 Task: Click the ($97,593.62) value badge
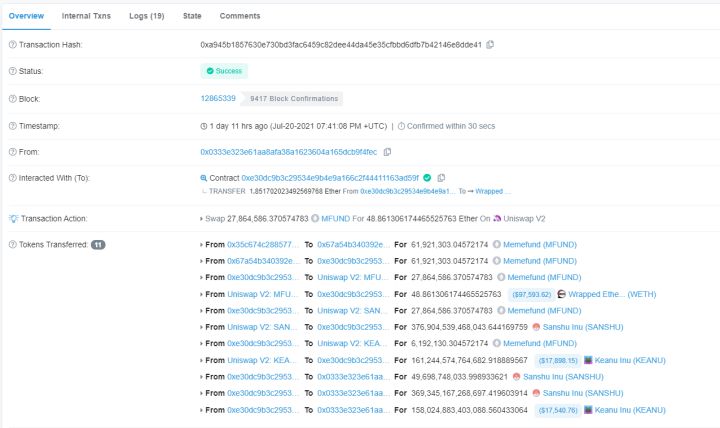pyautogui.click(x=531, y=294)
